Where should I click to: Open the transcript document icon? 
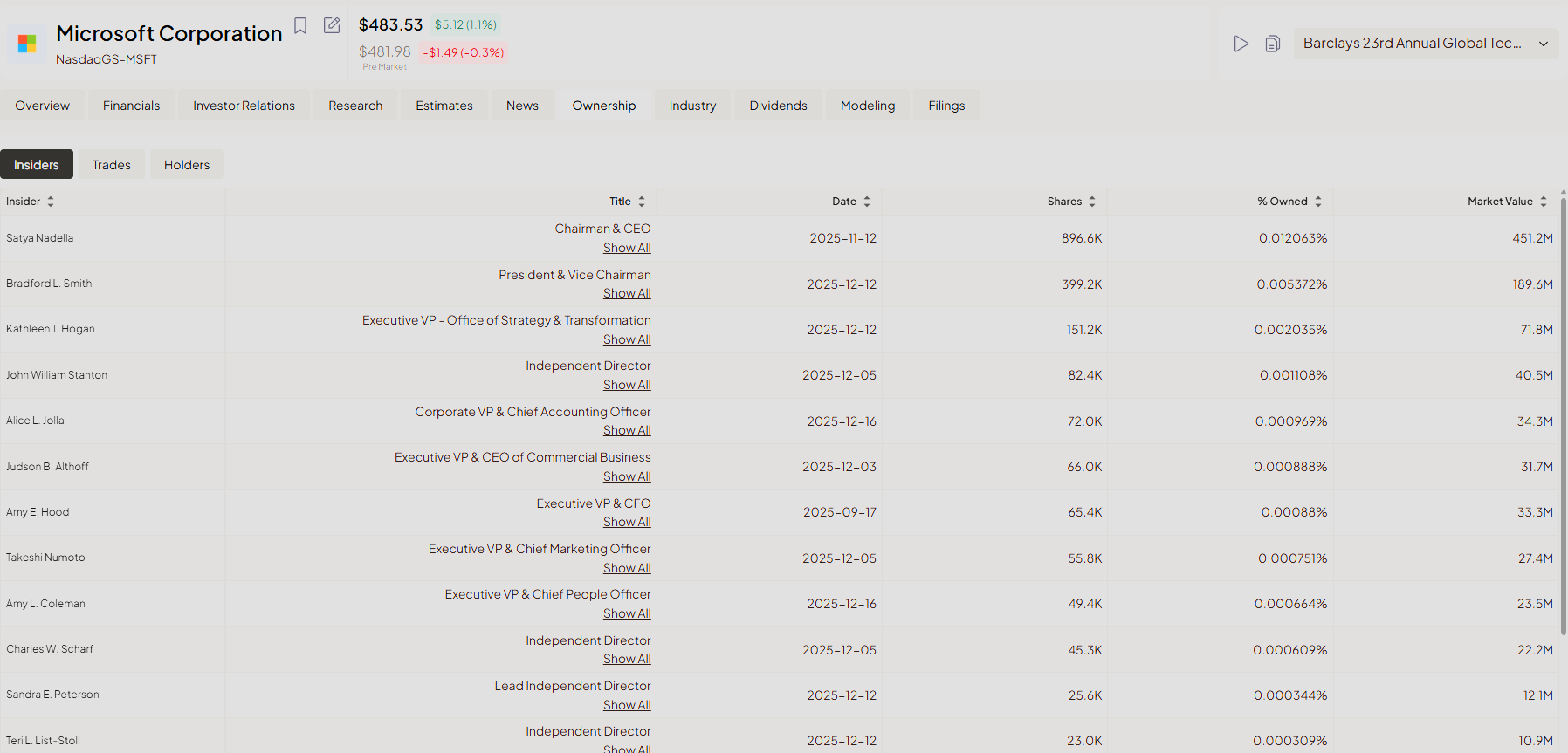[x=1273, y=44]
